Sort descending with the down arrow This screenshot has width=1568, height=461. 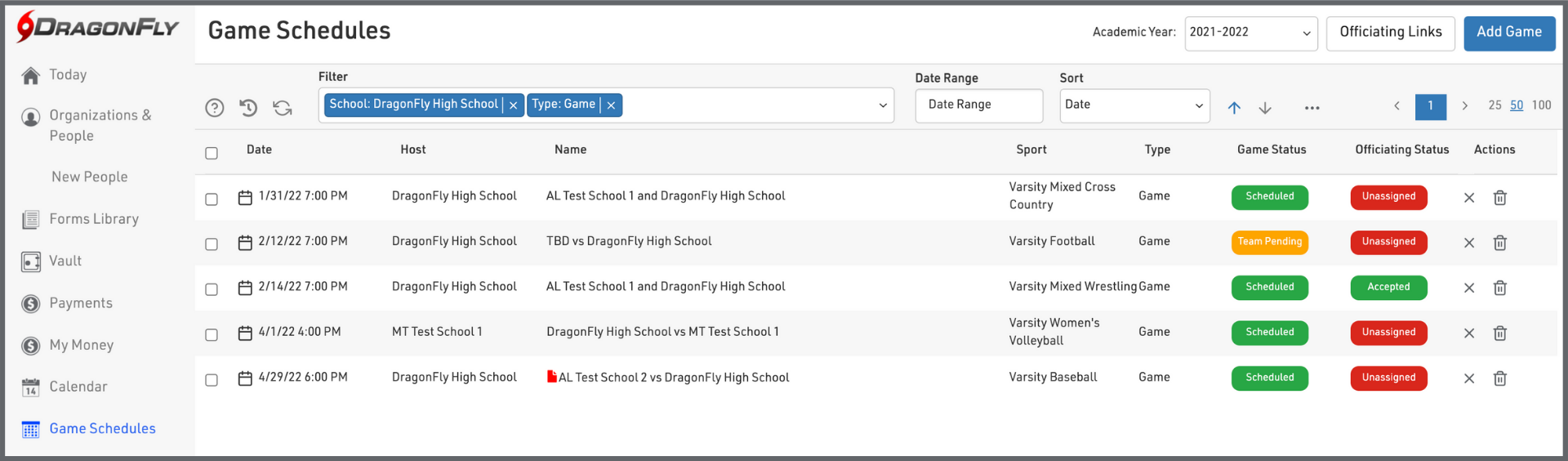pos(1265,108)
